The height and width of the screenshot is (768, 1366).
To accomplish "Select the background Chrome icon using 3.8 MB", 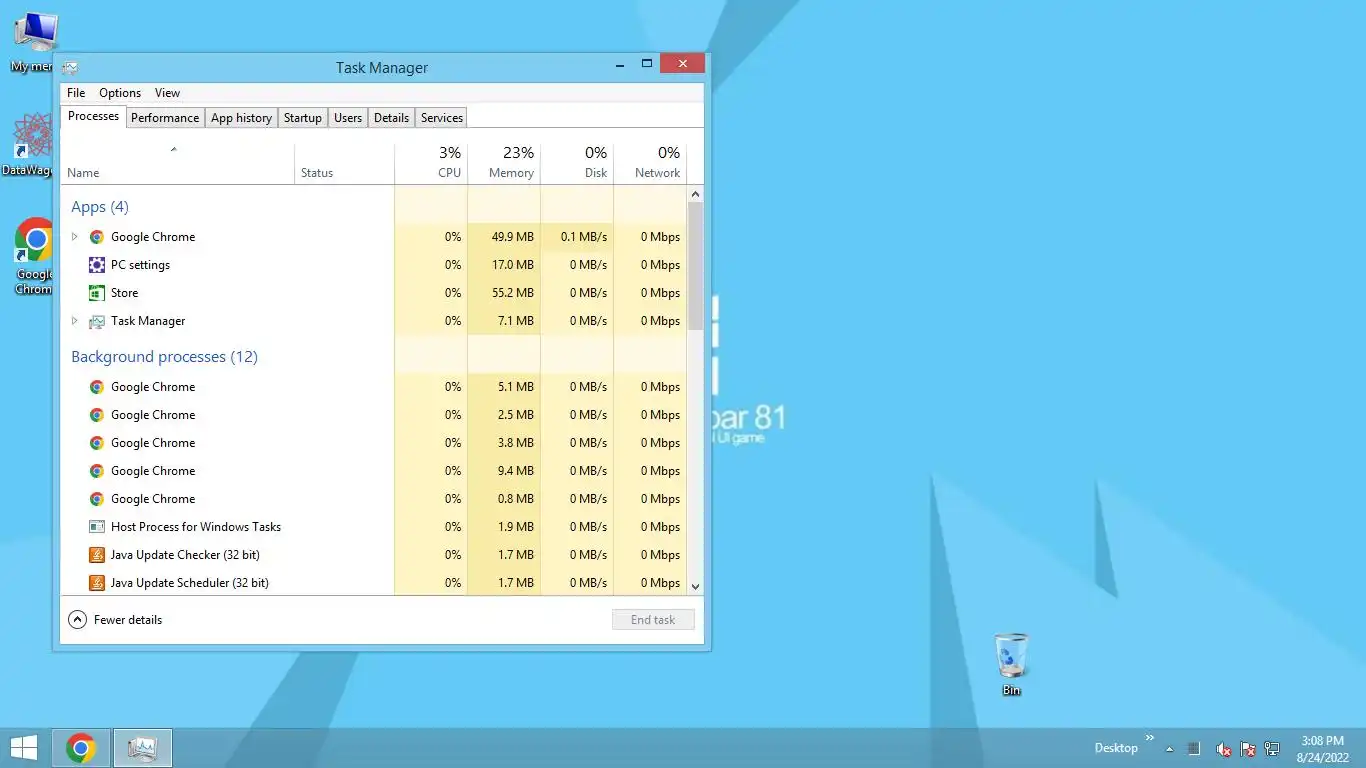I will [x=97, y=443].
